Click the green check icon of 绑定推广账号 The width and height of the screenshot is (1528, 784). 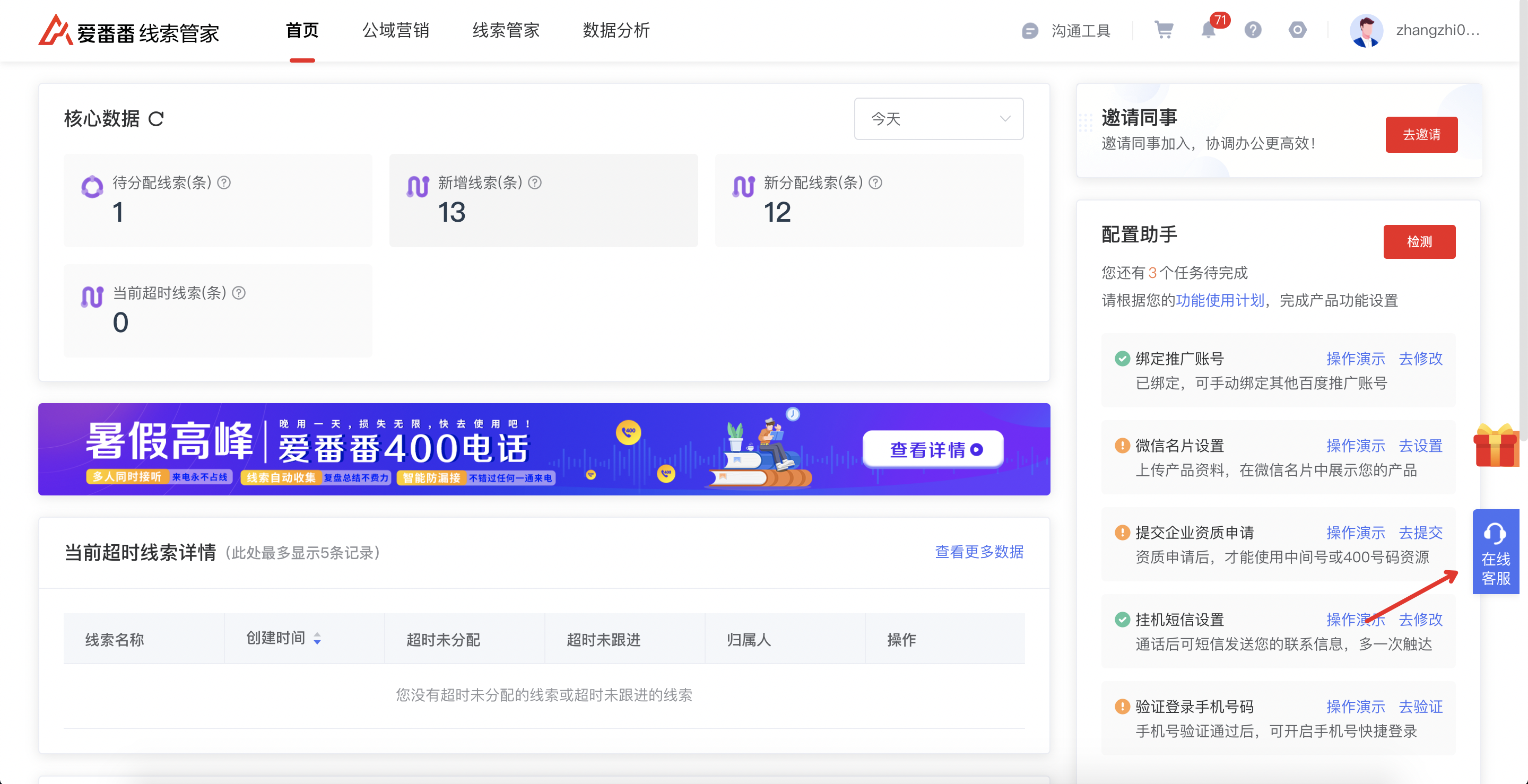pyautogui.click(x=1122, y=359)
